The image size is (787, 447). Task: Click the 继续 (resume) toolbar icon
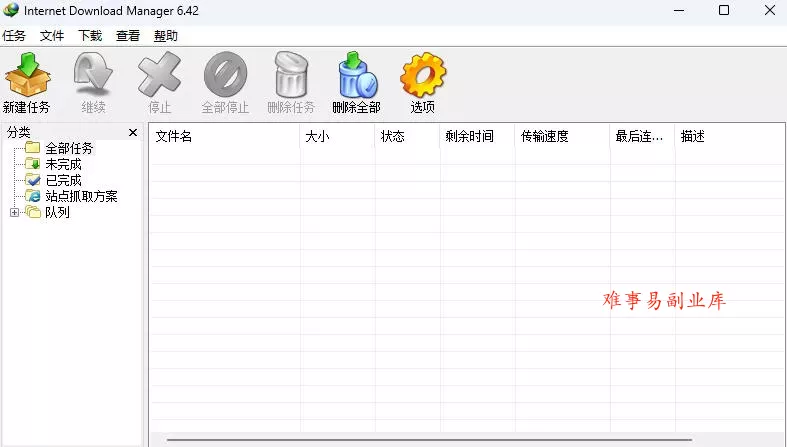pos(93,74)
